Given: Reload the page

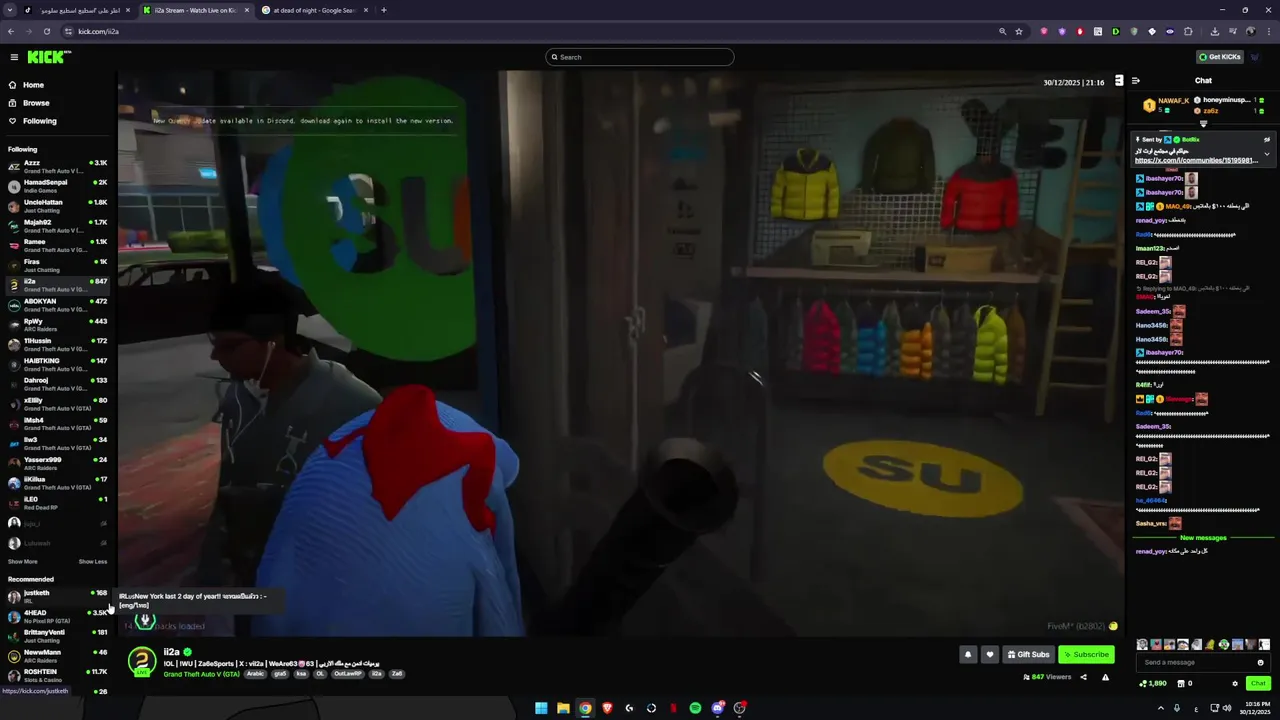Looking at the screenshot, I should point(46,31).
